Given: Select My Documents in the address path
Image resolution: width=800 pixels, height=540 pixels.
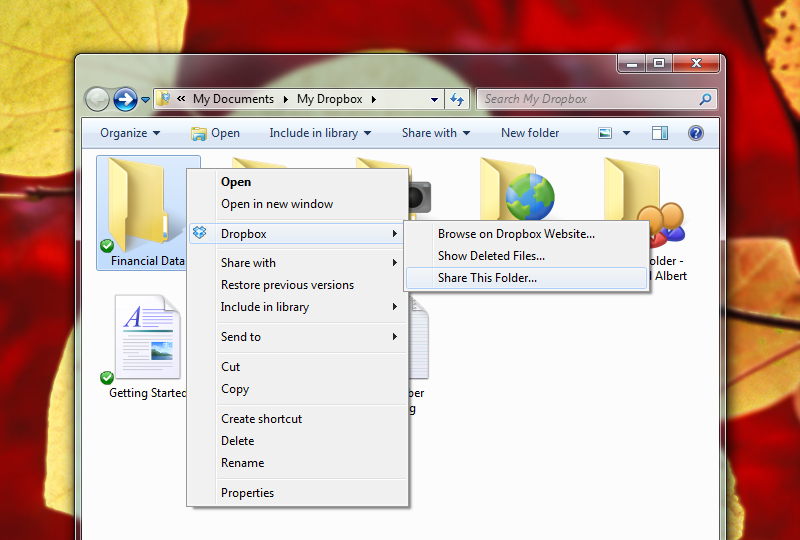Looking at the screenshot, I should 233,99.
